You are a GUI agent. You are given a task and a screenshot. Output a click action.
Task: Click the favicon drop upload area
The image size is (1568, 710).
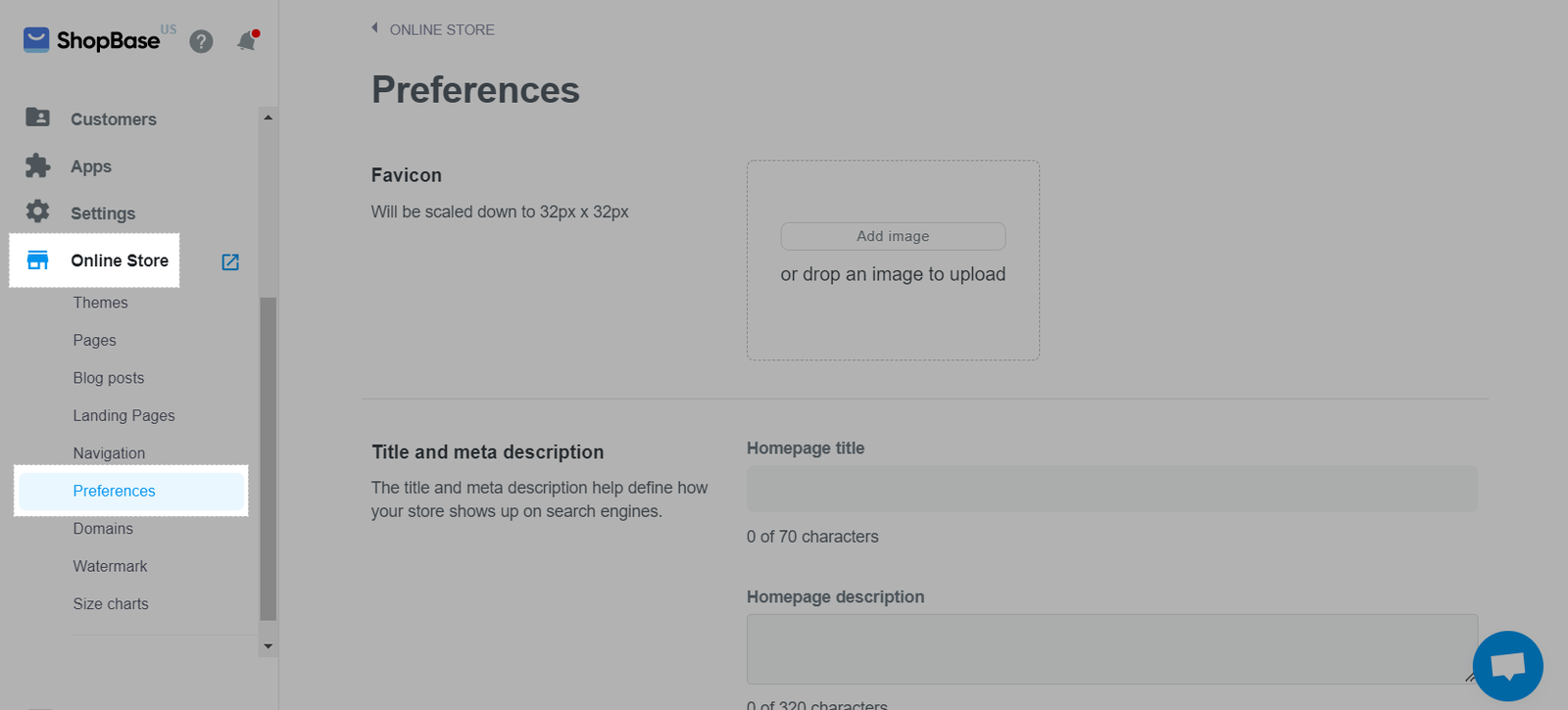click(x=893, y=260)
